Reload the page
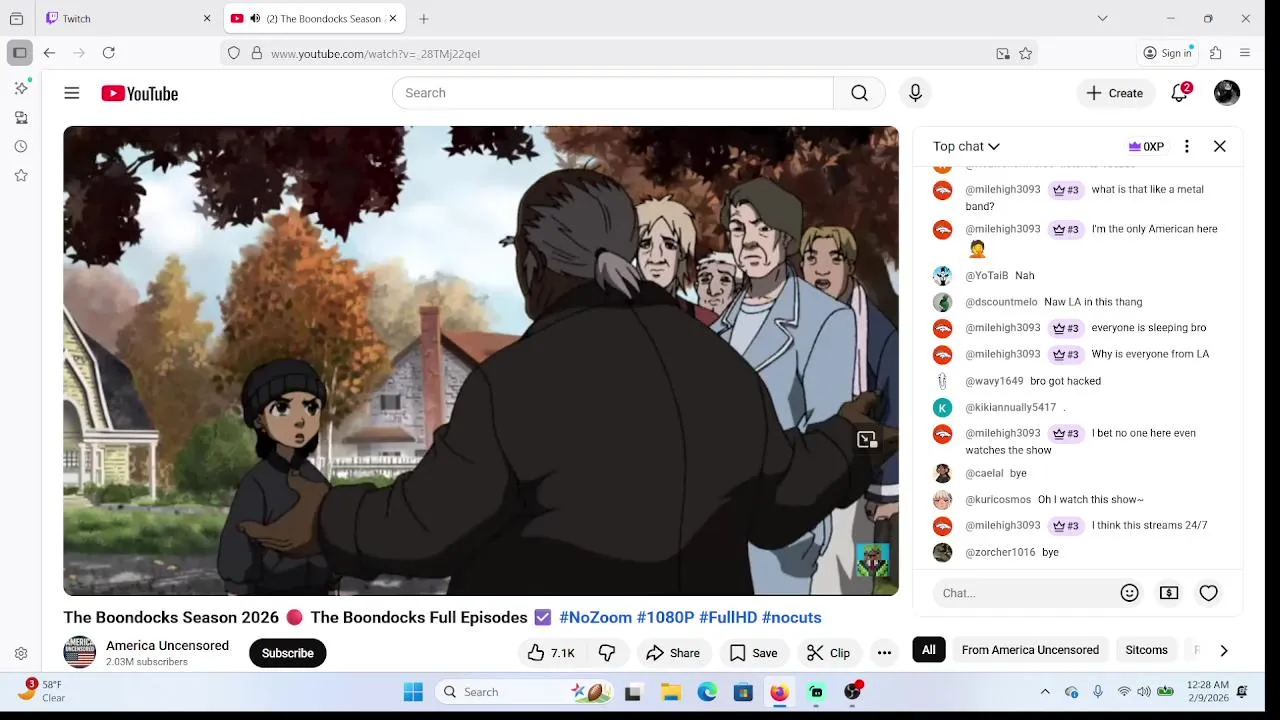1280x720 pixels. point(109,53)
